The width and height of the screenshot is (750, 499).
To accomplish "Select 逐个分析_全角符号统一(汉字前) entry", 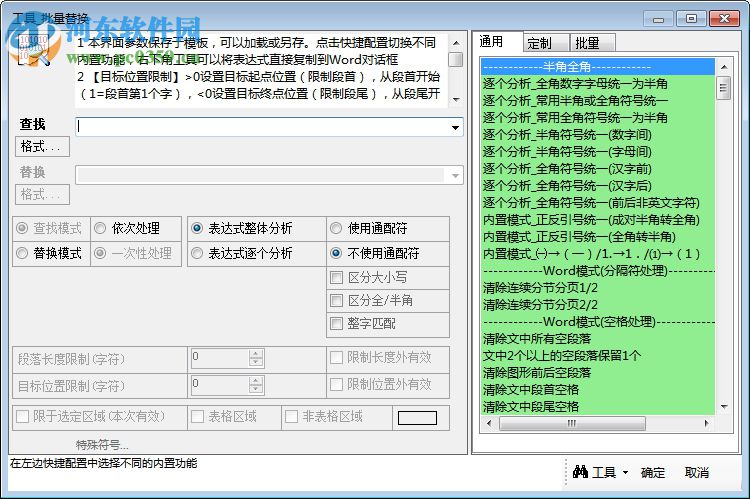I will (x=598, y=168).
